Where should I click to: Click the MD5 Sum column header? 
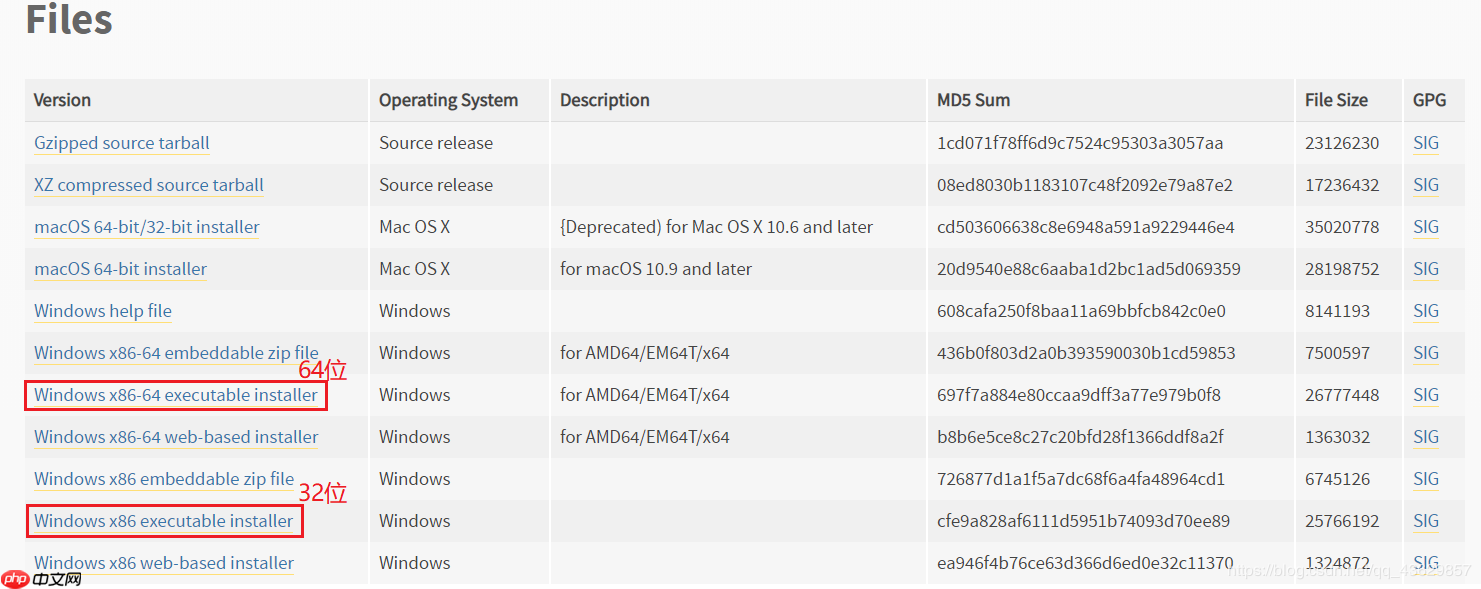[x=973, y=100]
